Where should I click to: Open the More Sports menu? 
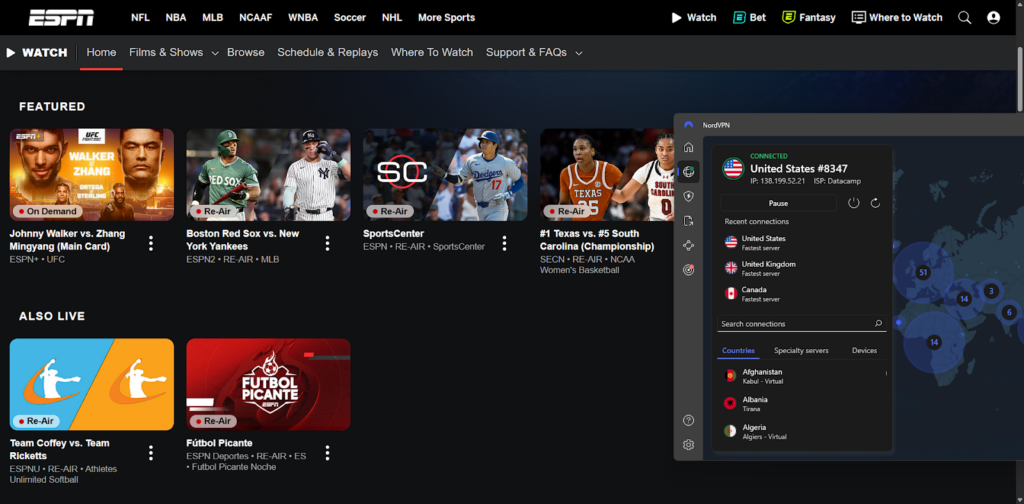447,18
